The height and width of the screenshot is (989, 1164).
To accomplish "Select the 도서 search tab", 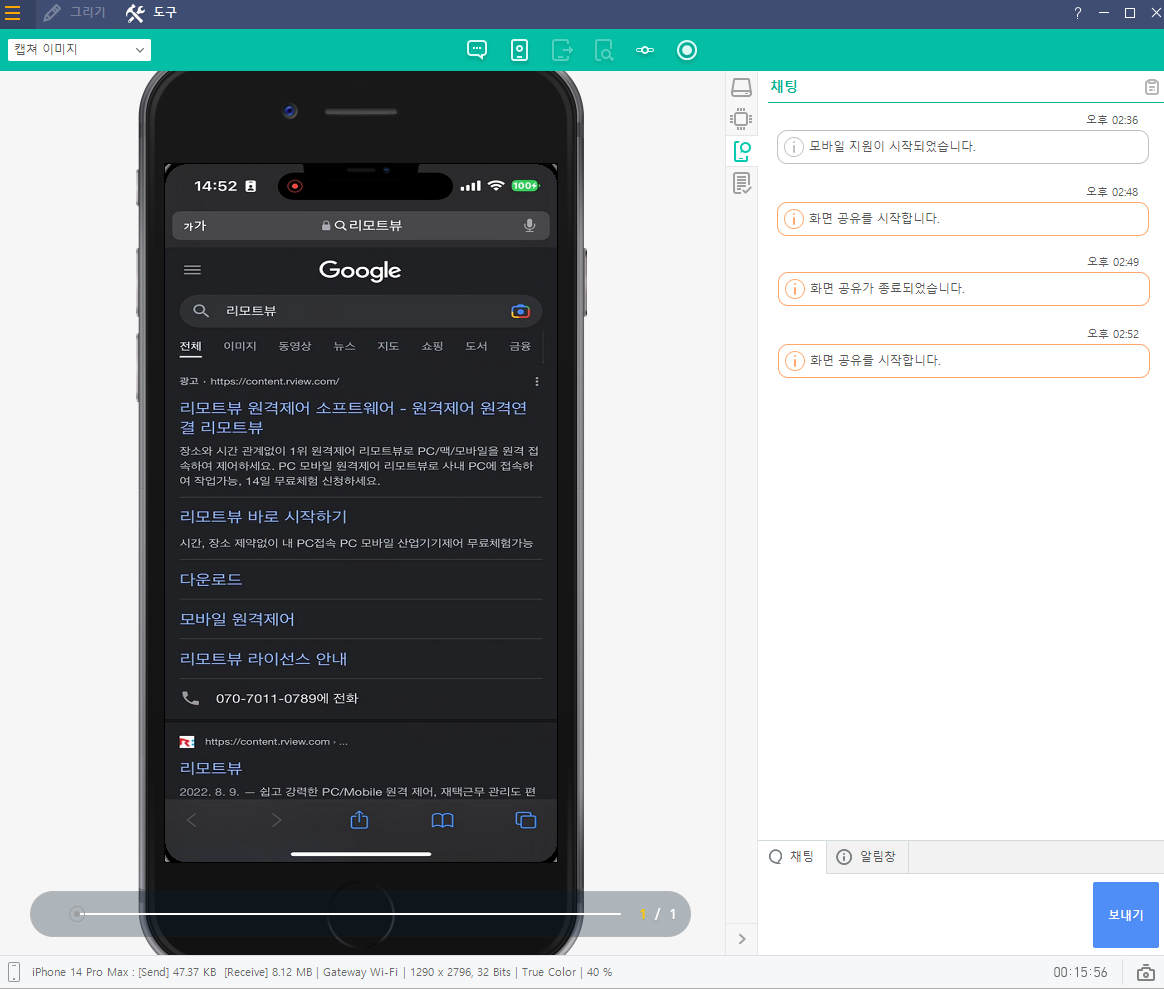I will pyautogui.click(x=476, y=347).
